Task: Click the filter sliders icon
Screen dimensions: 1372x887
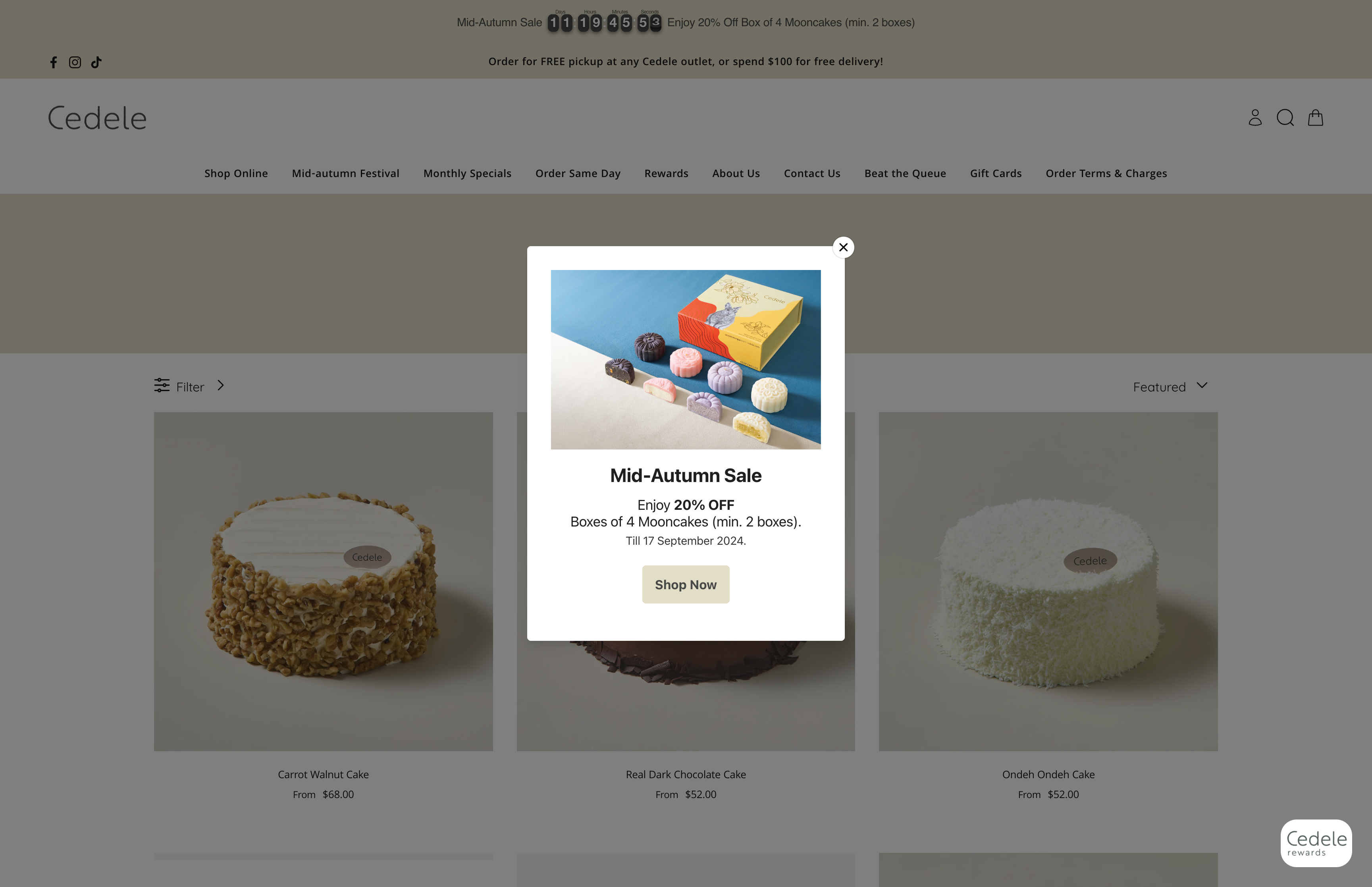Action: click(x=162, y=385)
